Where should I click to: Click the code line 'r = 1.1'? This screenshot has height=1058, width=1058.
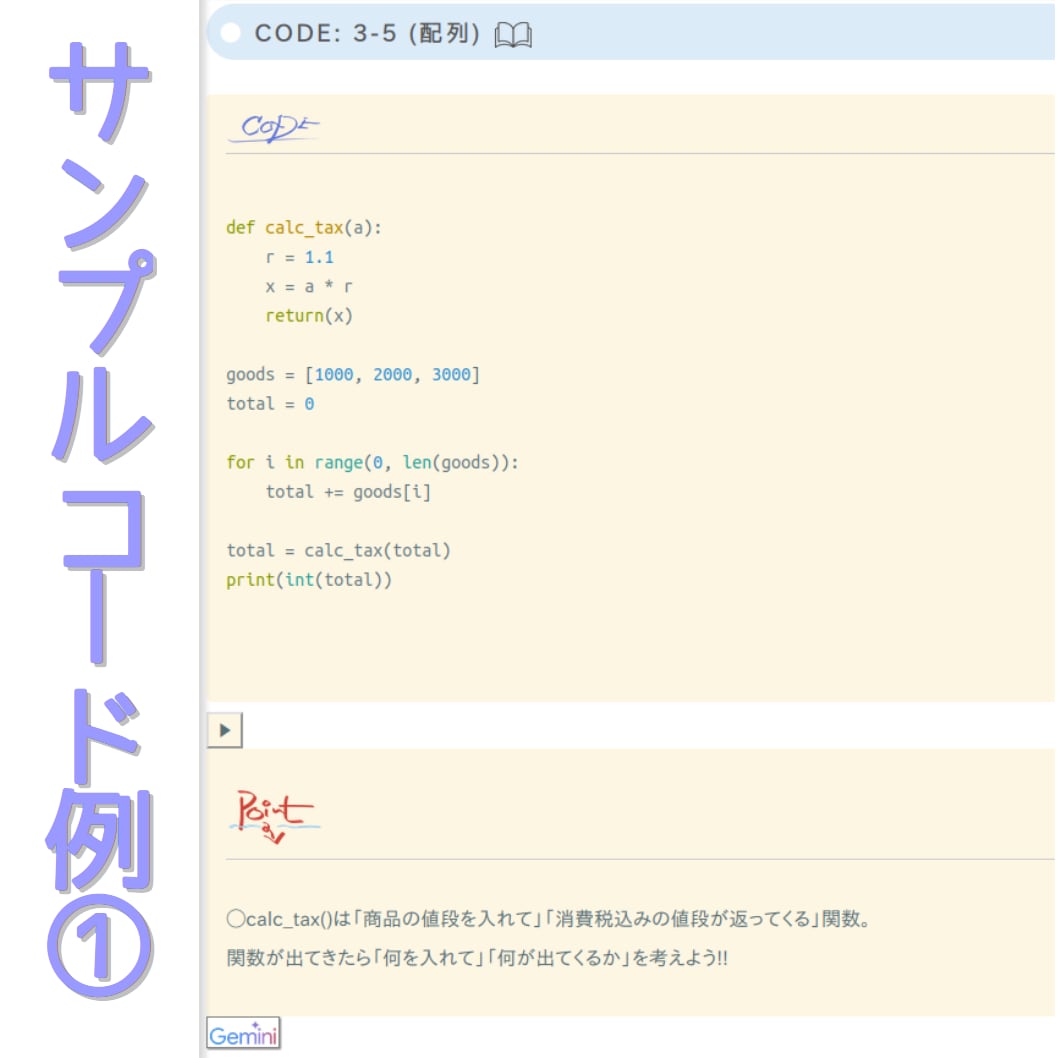[300, 257]
